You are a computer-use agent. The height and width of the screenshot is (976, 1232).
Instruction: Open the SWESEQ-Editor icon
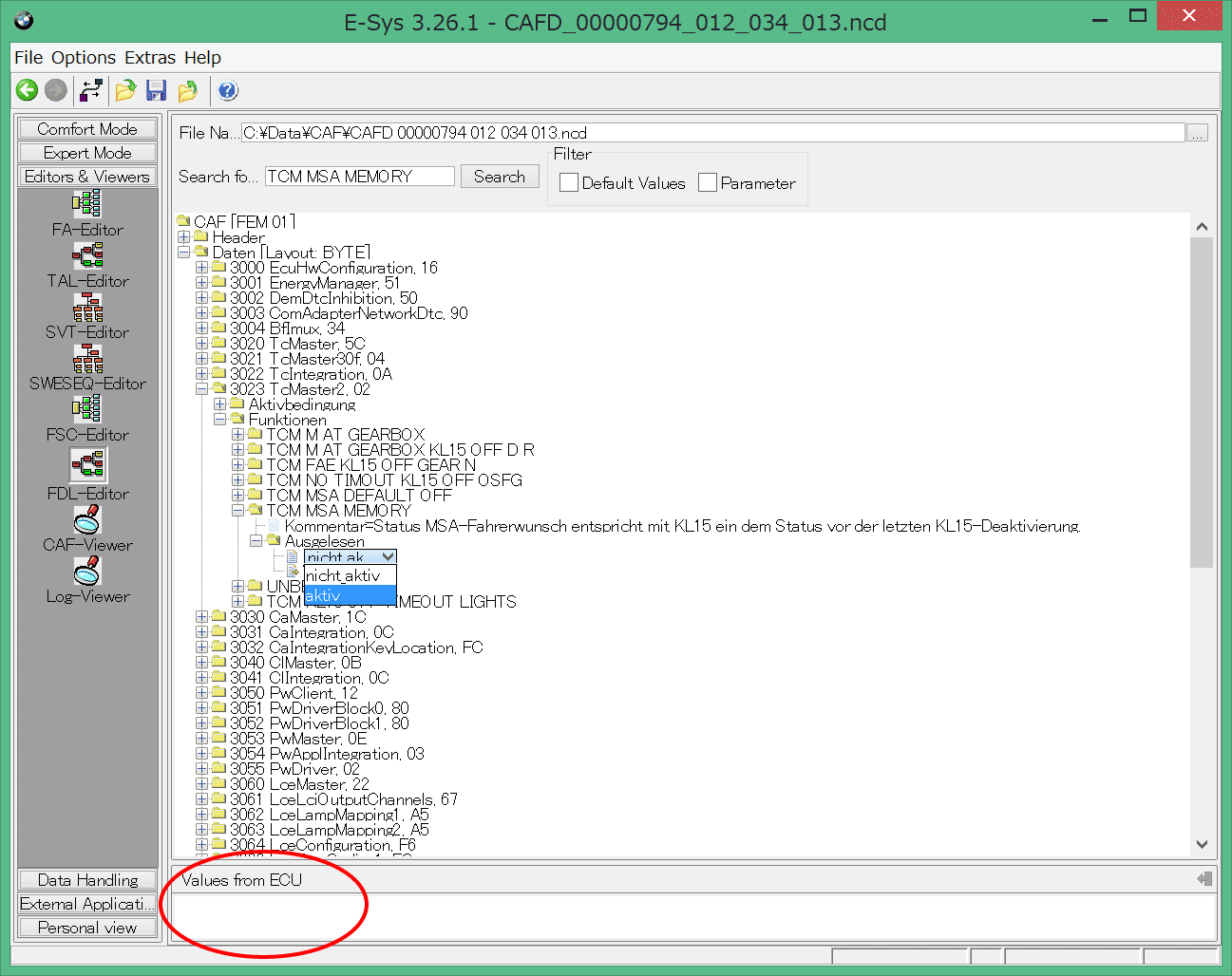[87, 357]
